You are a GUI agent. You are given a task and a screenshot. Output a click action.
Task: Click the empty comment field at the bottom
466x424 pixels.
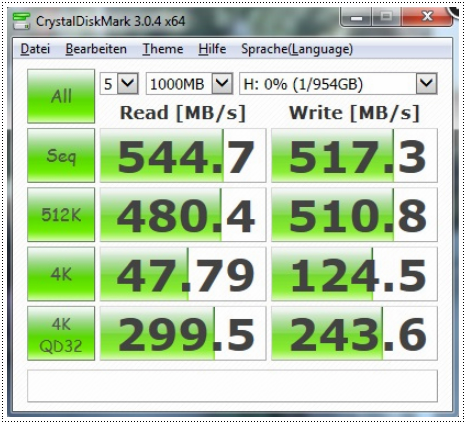coord(232,386)
